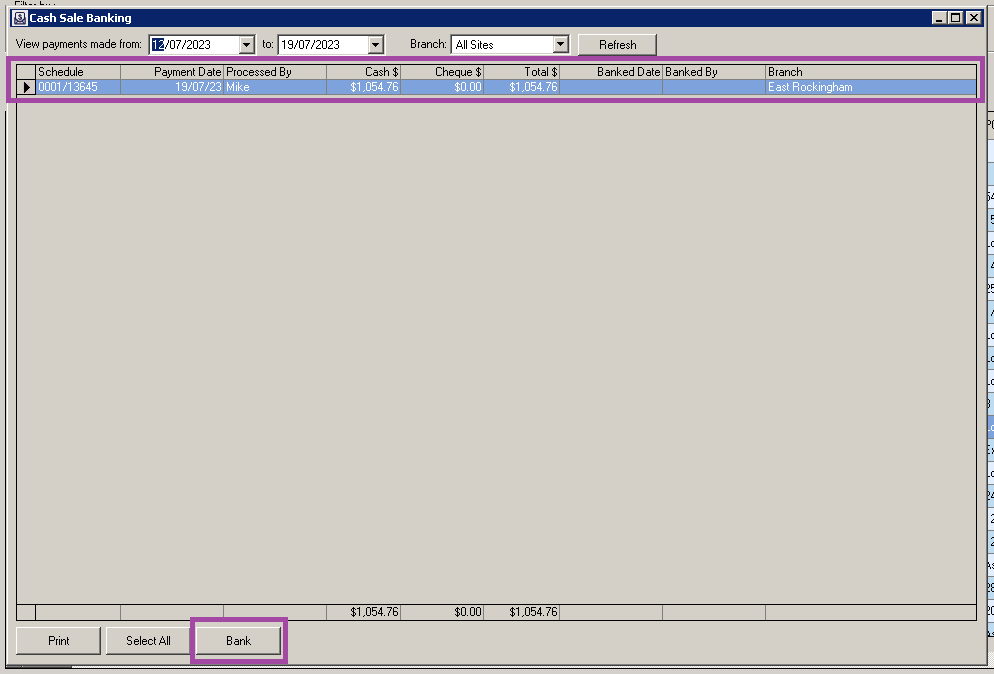Minimize the Cash Sale Banking window

[939, 18]
